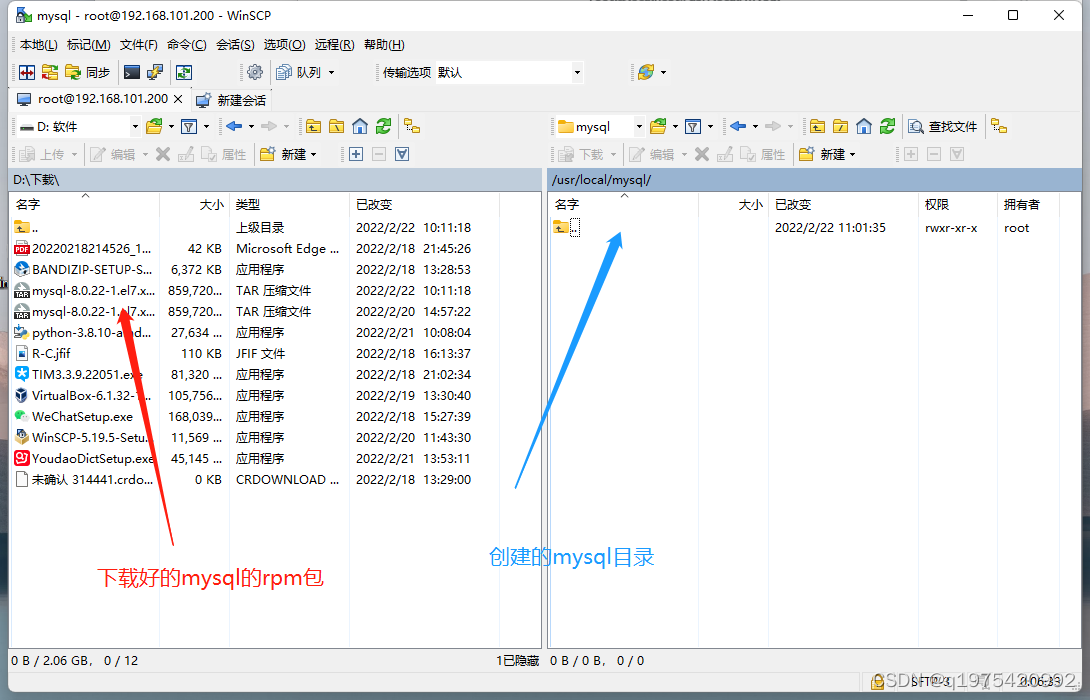
Task: Open the 新建会话 new session tab
Action: click(x=232, y=100)
